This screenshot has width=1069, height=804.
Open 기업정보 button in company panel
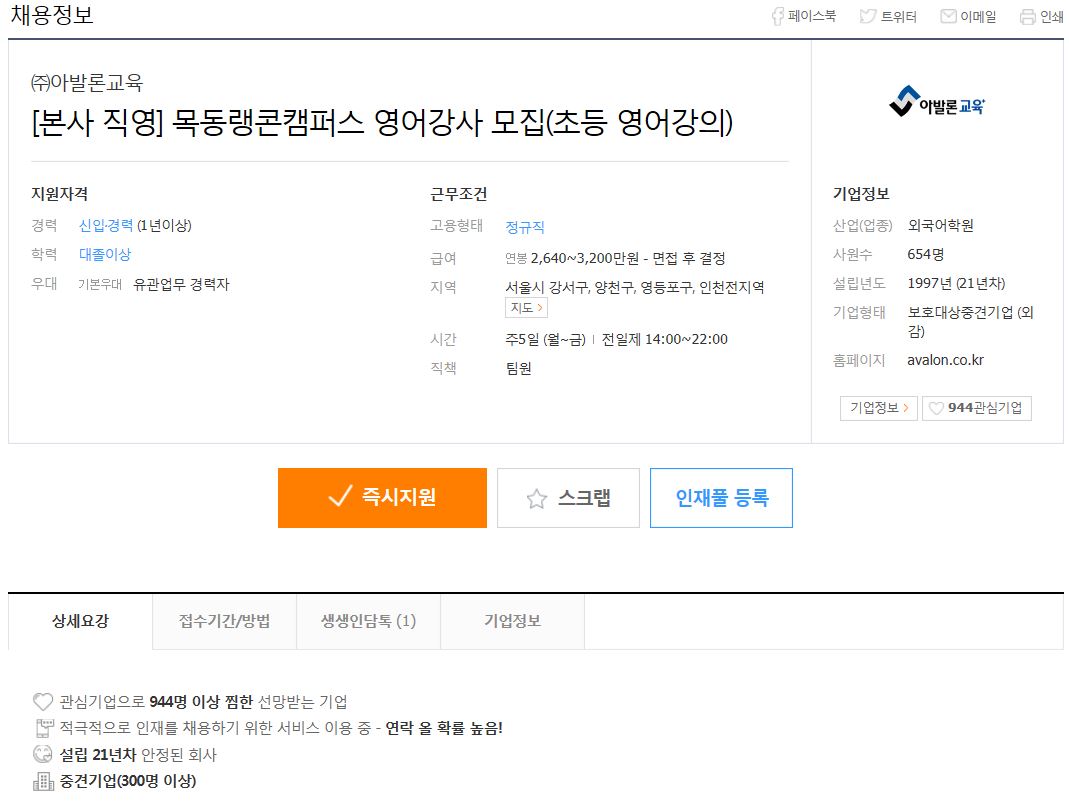coord(879,408)
